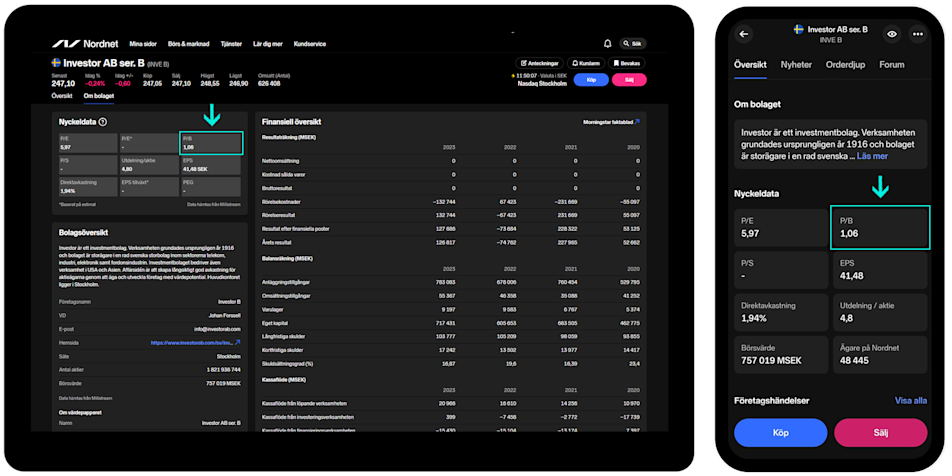Set a Kurslarm price alert
The height and width of the screenshot is (476, 952).
584,62
